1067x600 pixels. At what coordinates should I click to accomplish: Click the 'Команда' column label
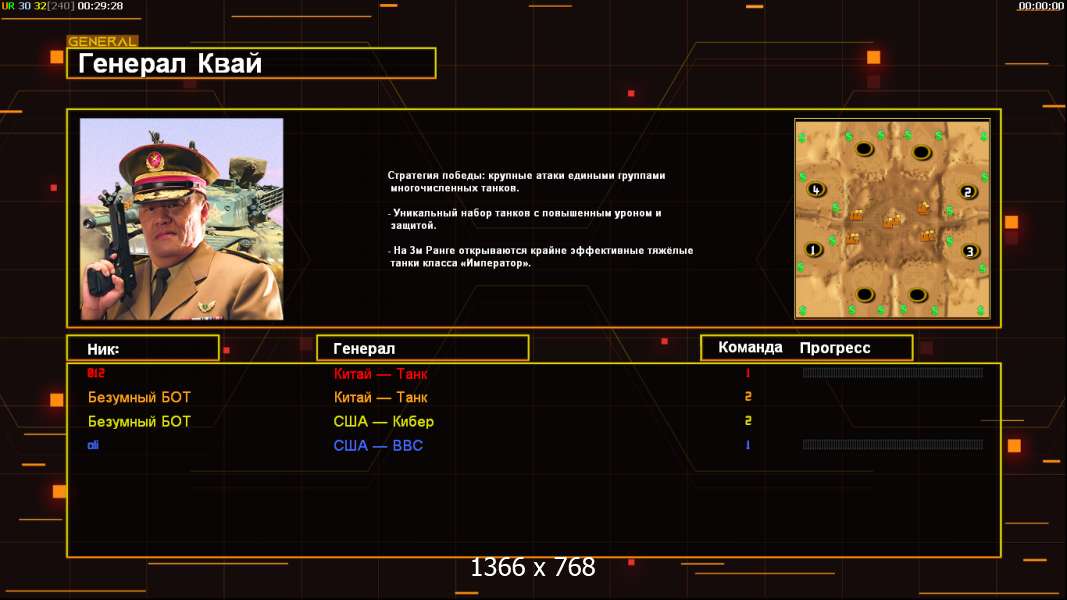click(750, 348)
